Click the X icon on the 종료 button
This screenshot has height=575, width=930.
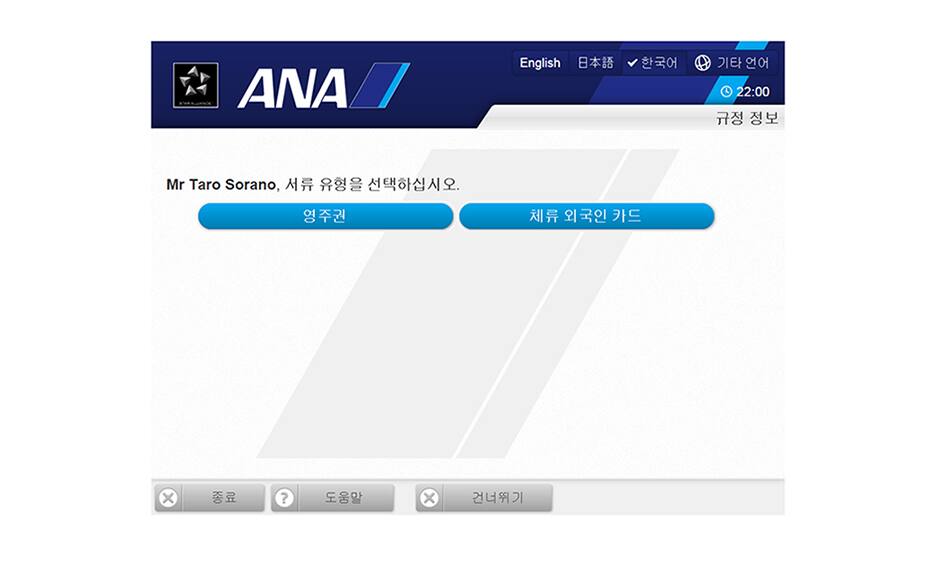click(x=168, y=498)
